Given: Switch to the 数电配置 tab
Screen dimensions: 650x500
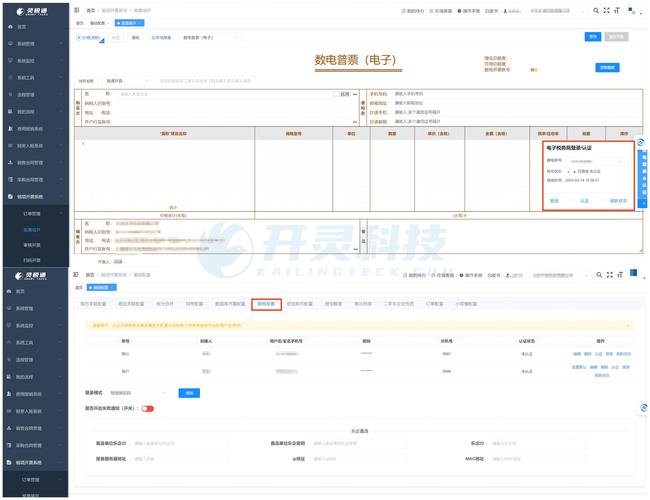Looking at the screenshot, I should pos(266,304).
